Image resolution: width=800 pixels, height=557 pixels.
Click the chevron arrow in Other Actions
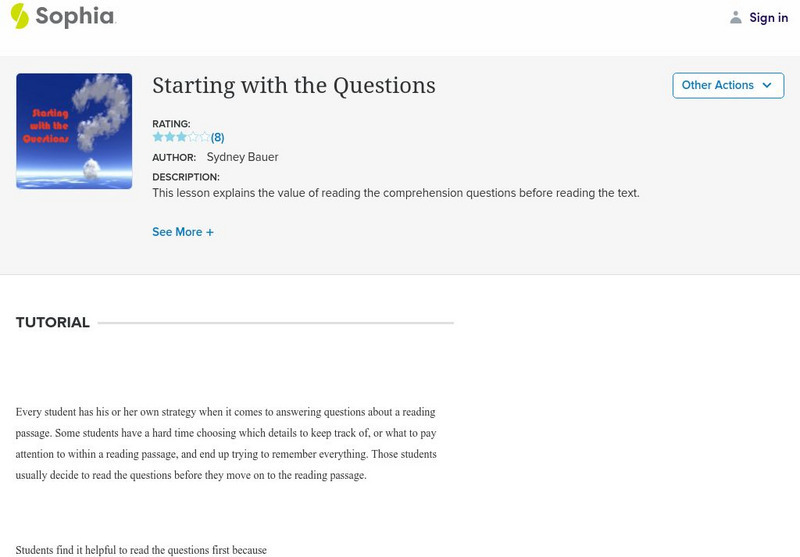click(x=767, y=85)
